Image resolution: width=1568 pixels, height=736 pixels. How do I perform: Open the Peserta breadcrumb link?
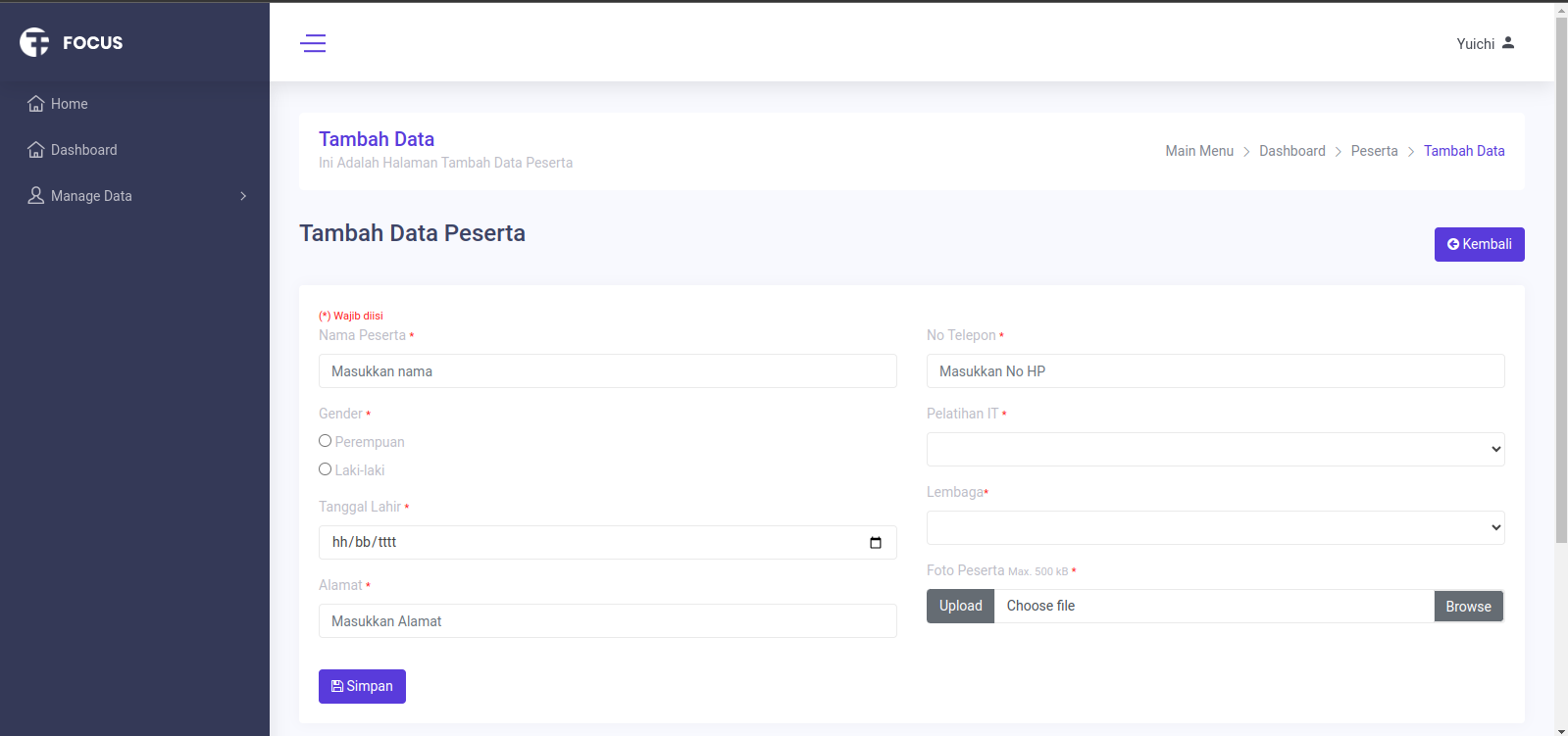pos(1374,151)
